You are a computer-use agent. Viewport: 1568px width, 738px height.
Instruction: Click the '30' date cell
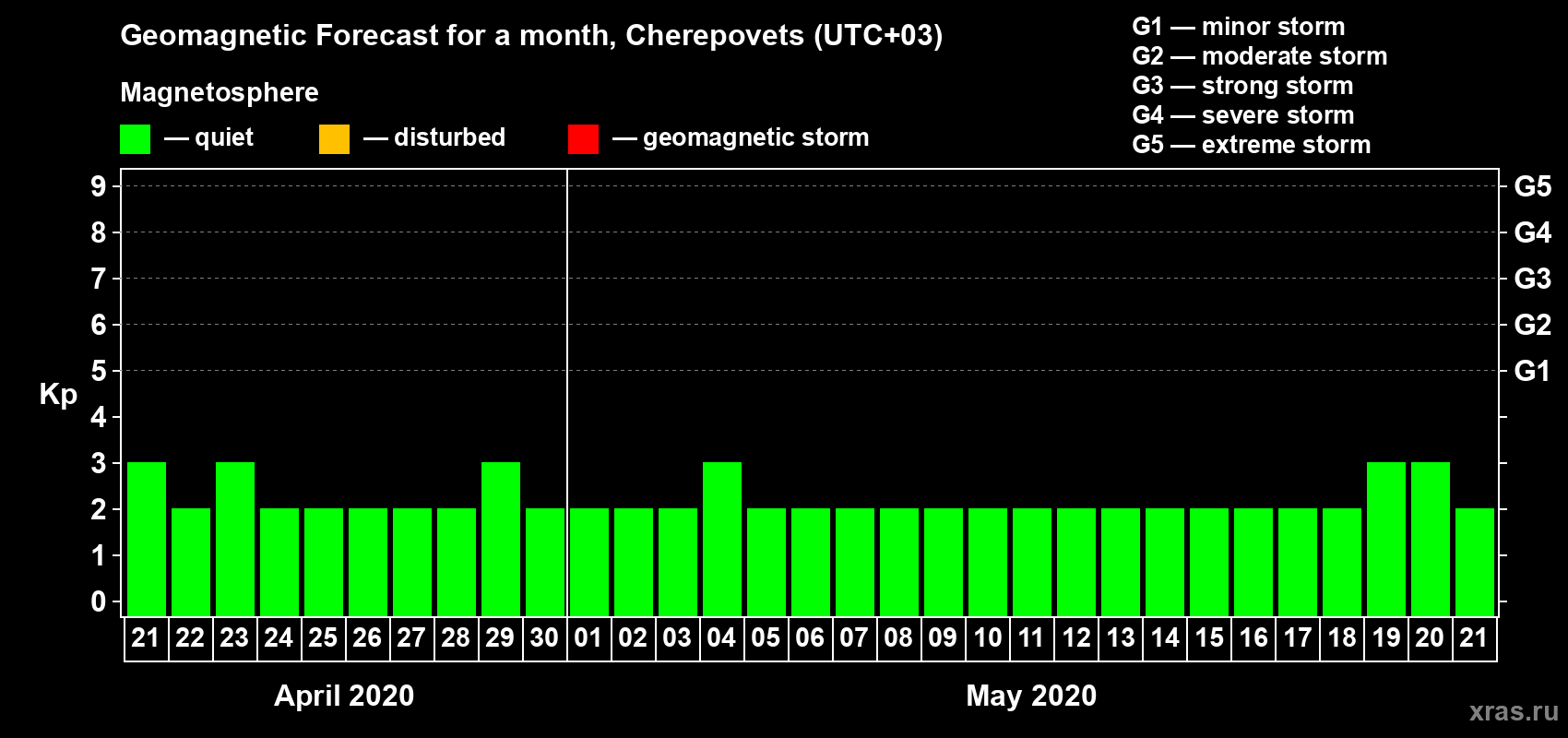pos(545,638)
